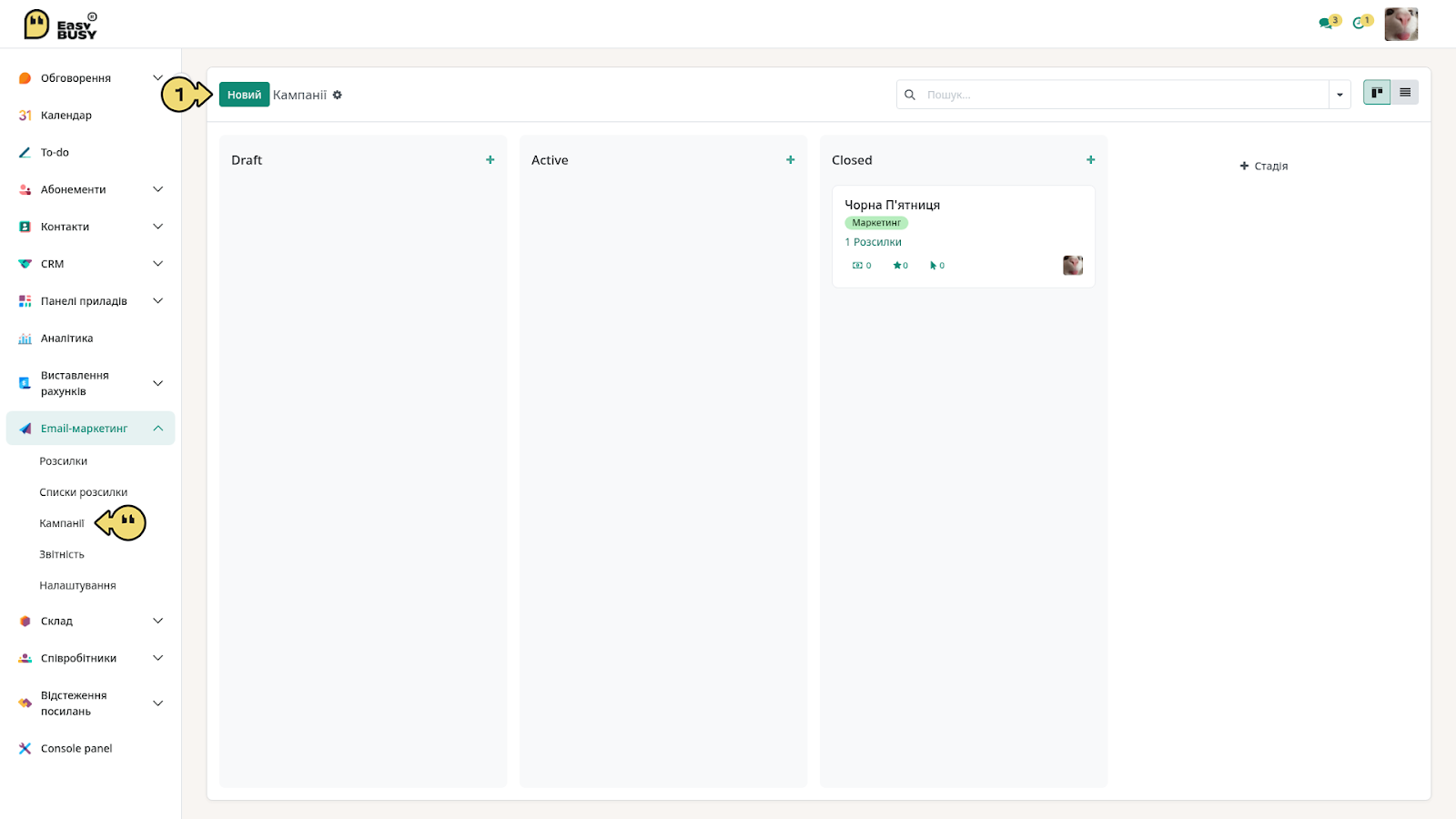Click the Контакти sidebar icon
The width and height of the screenshot is (1456, 819).
tap(25, 227)
